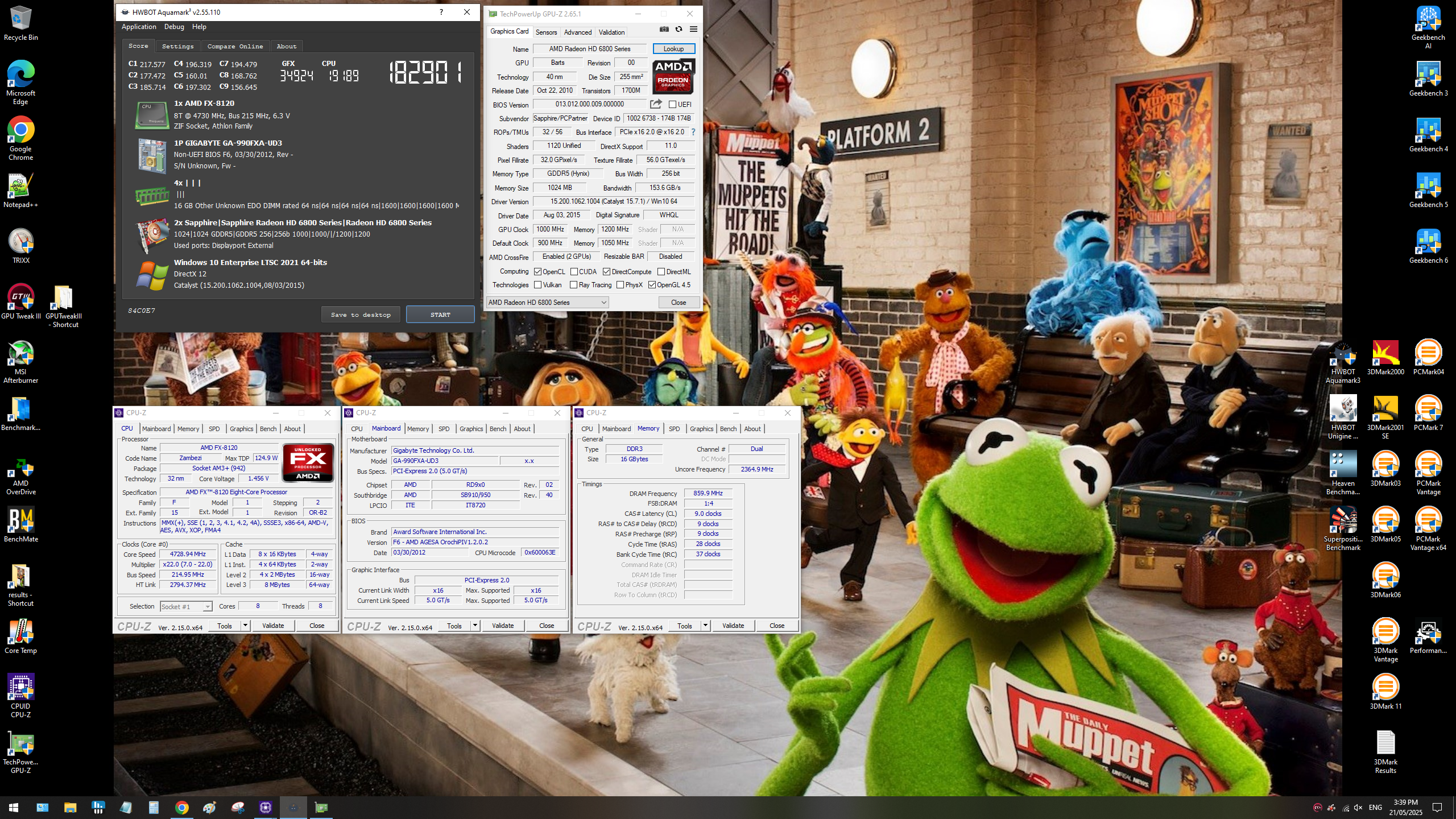This screenshot has width=1456, height=819.
Task: Open PCMark04 desktop icon
Action: [1428, 357]
